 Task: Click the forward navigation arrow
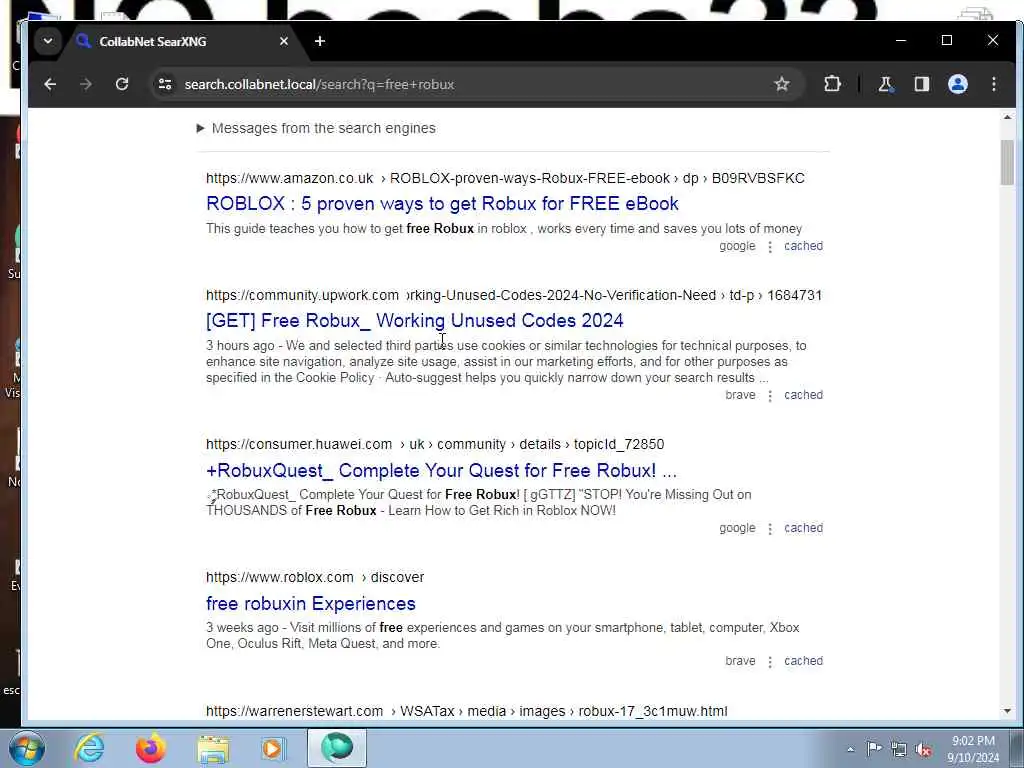pos(86,84)
